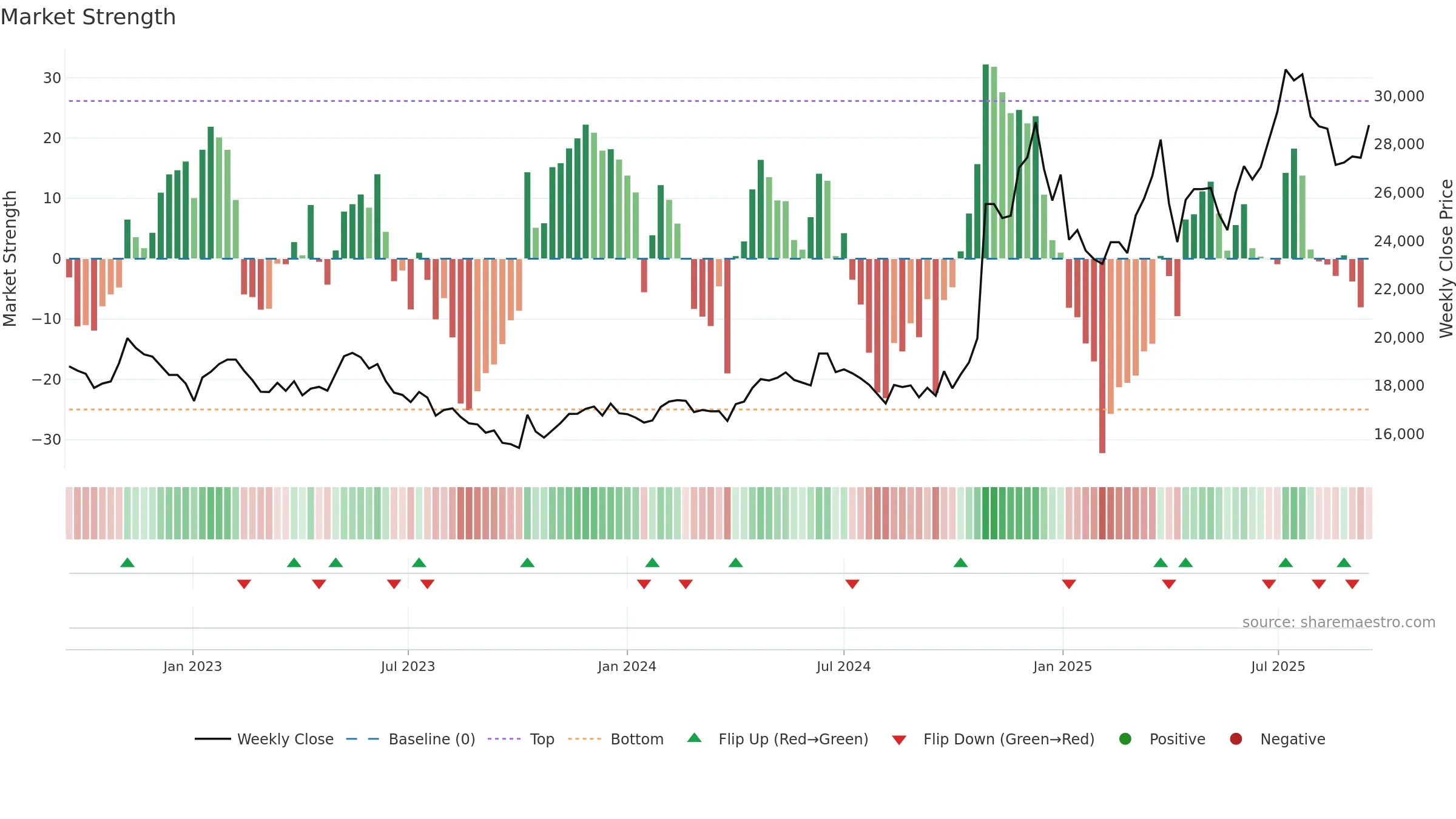Click the 30 left-axis tick label
1456x819 pixels.
tap(52, 78)
